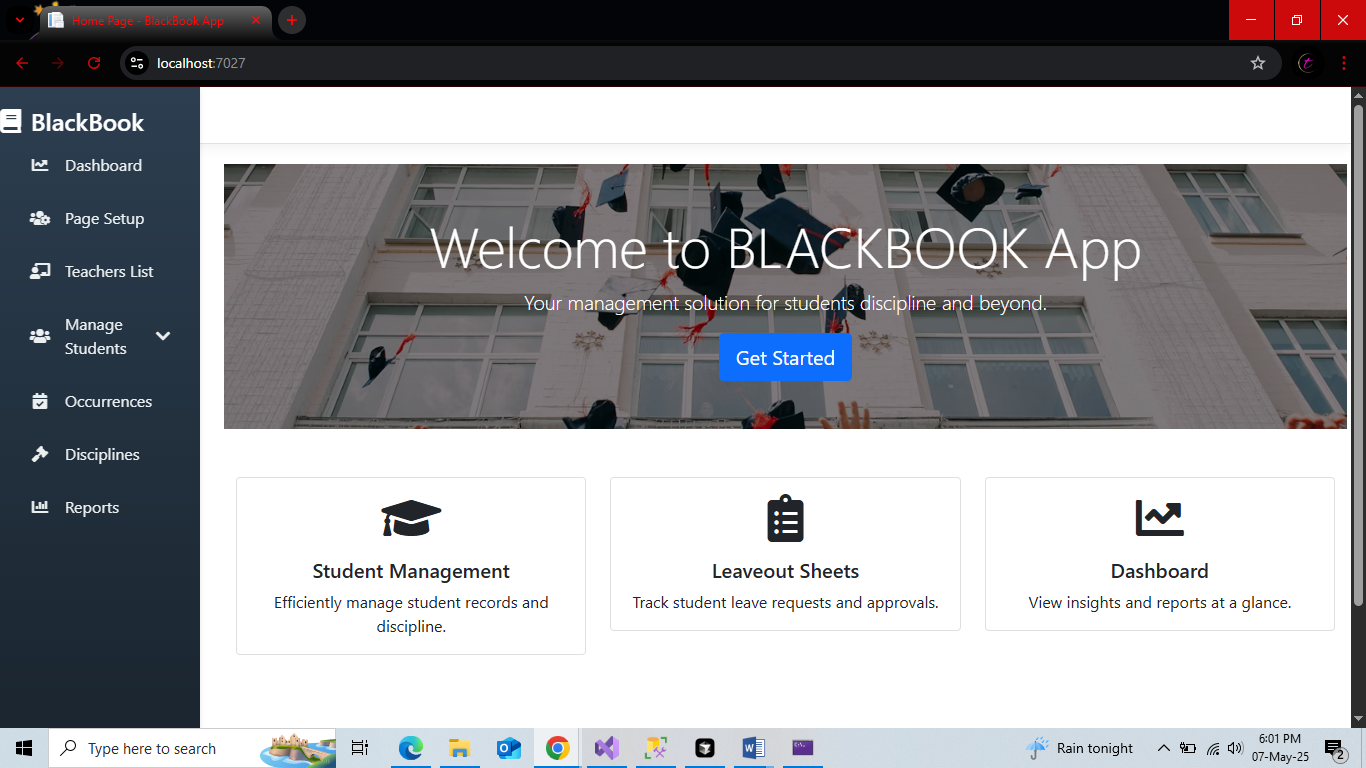Open a new browser tab
The image size is (1366, 768).
291,20
